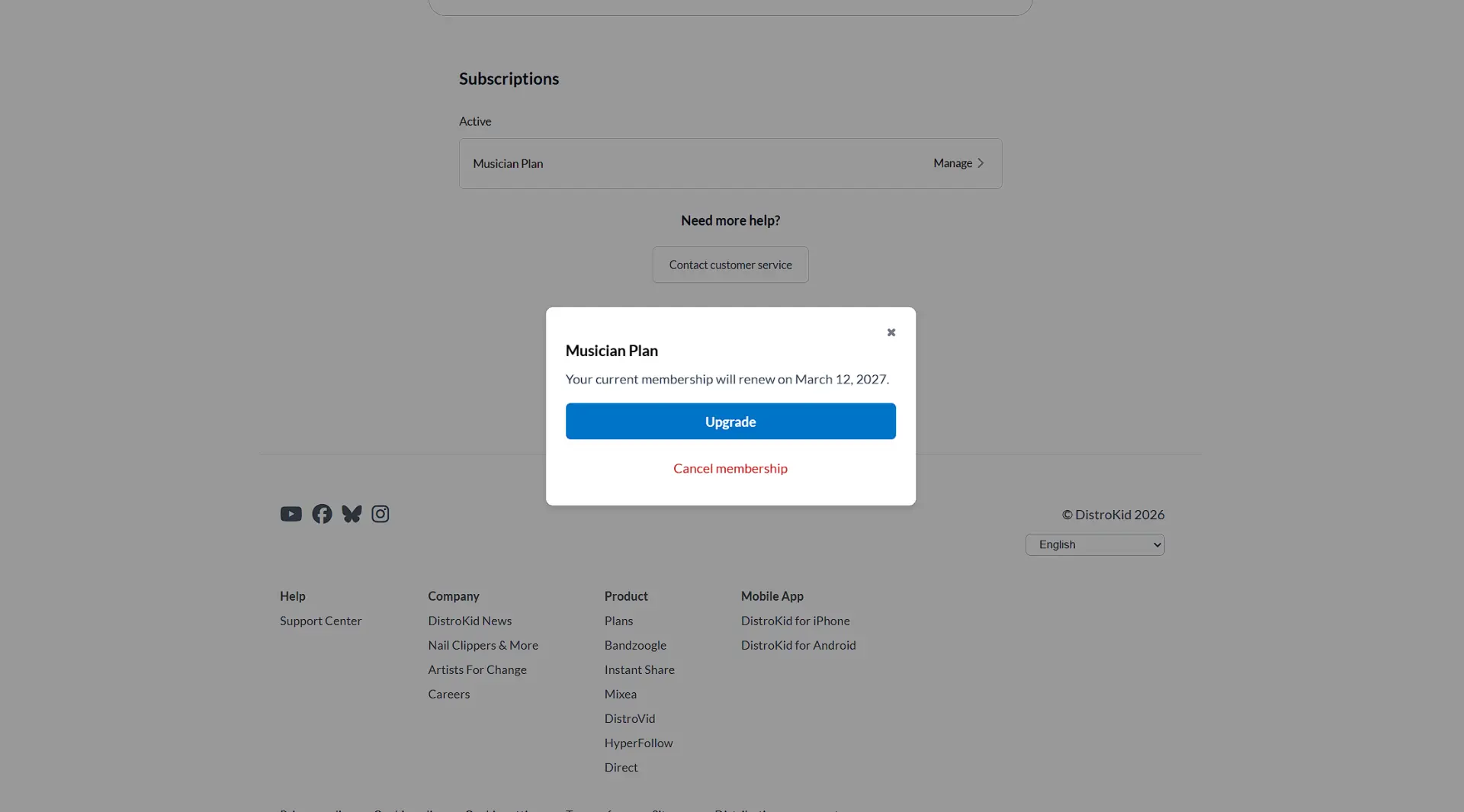Image resolution: width=1464 pixels, height=812 pixels.
Task: Visit Artists For Change page
Action: pyautogui.click(x=477, y=669)
